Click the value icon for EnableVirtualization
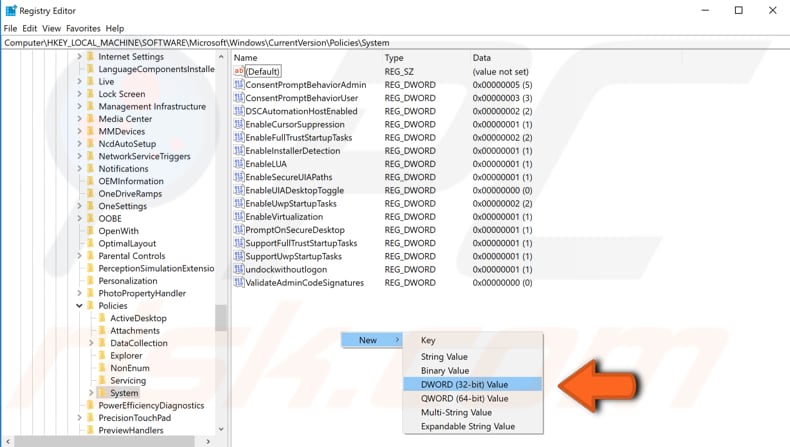Viewport: 790px width, 447px height. (239, 217)
